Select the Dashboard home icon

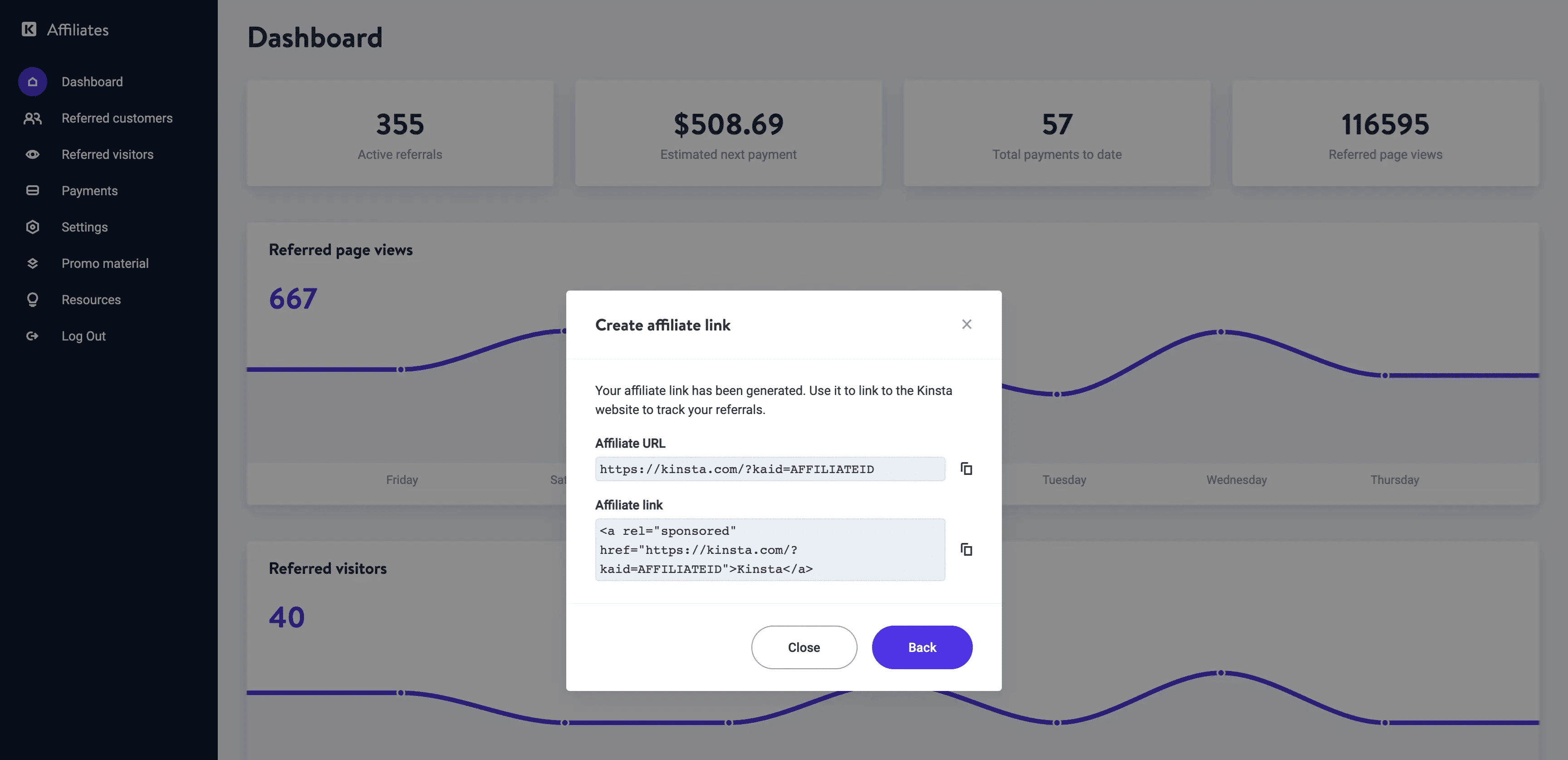32,81
